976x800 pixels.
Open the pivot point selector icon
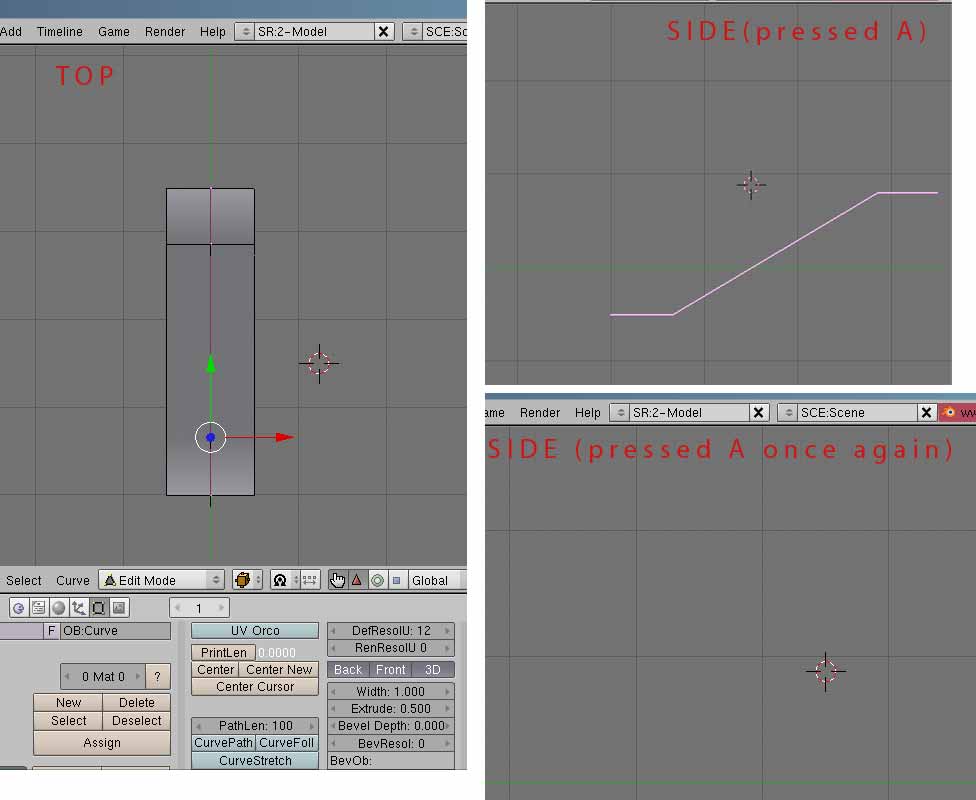pos(280,580)
